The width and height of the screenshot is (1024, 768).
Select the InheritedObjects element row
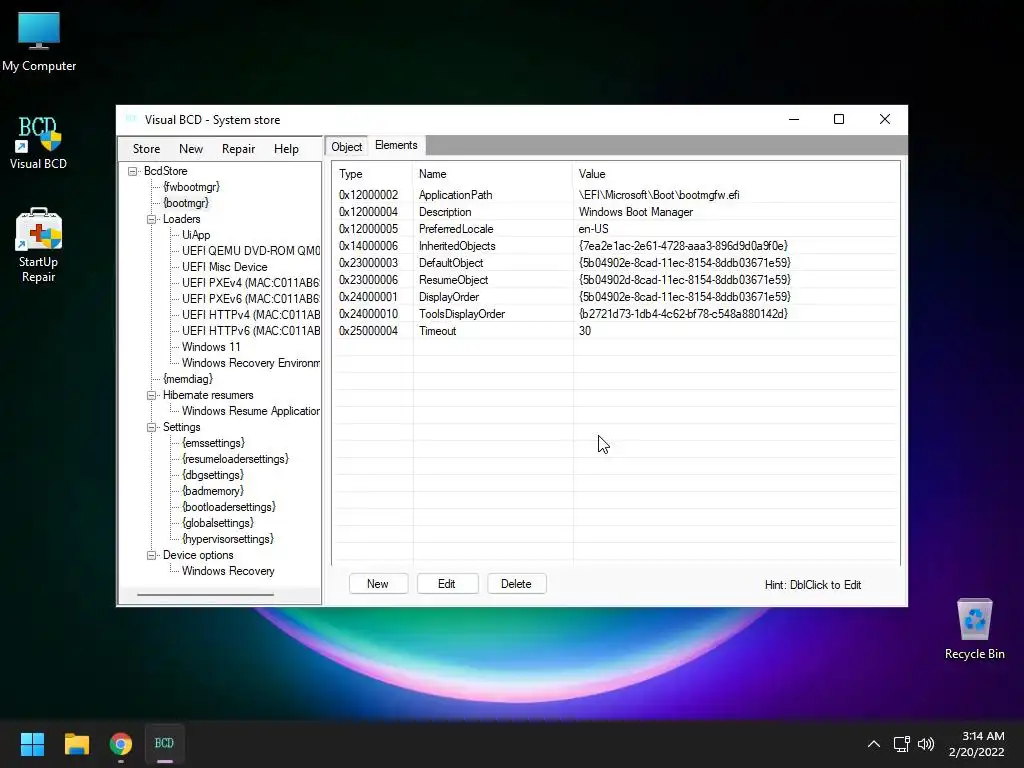616,246
